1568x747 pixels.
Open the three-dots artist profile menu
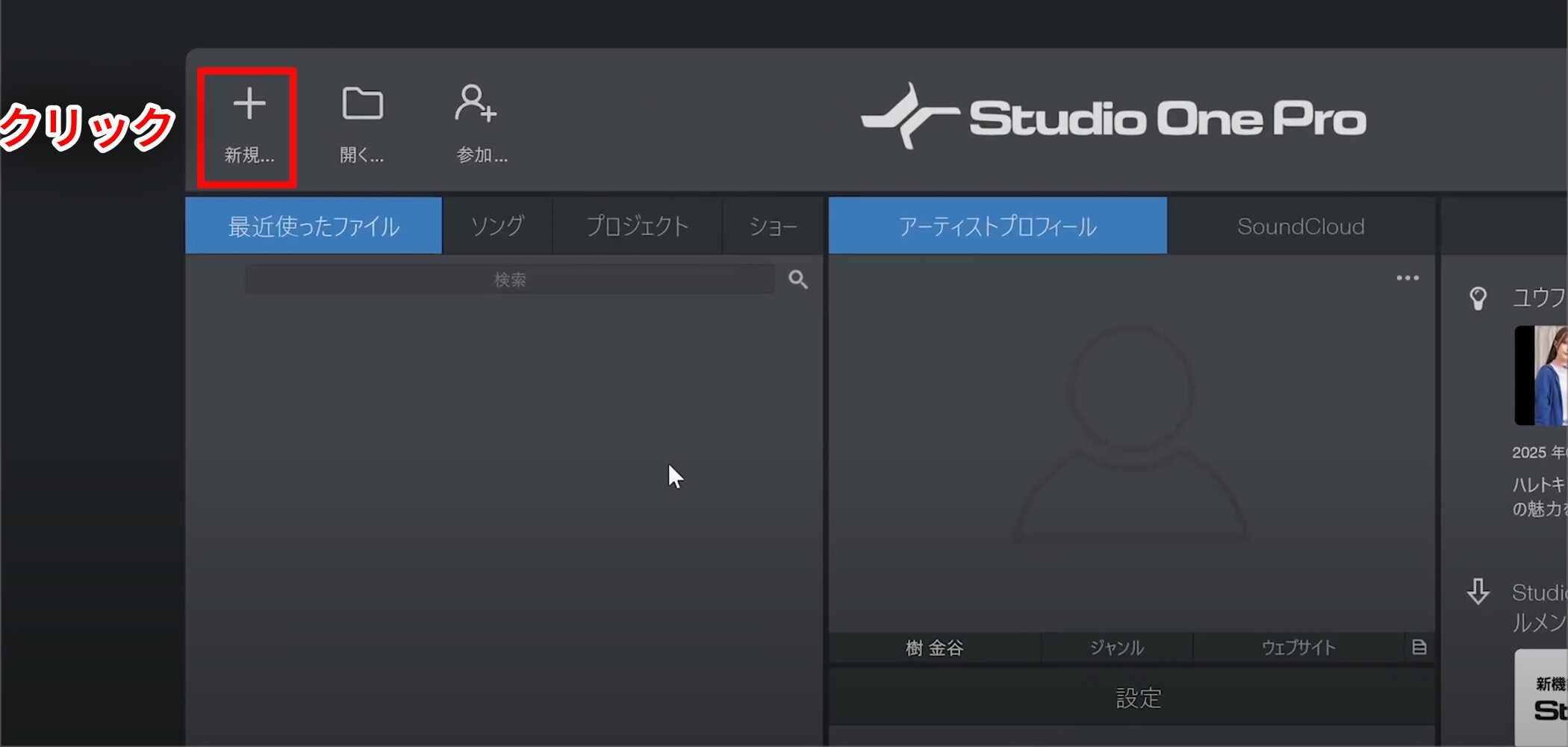pyautogui.click(x=1407, y=278)
